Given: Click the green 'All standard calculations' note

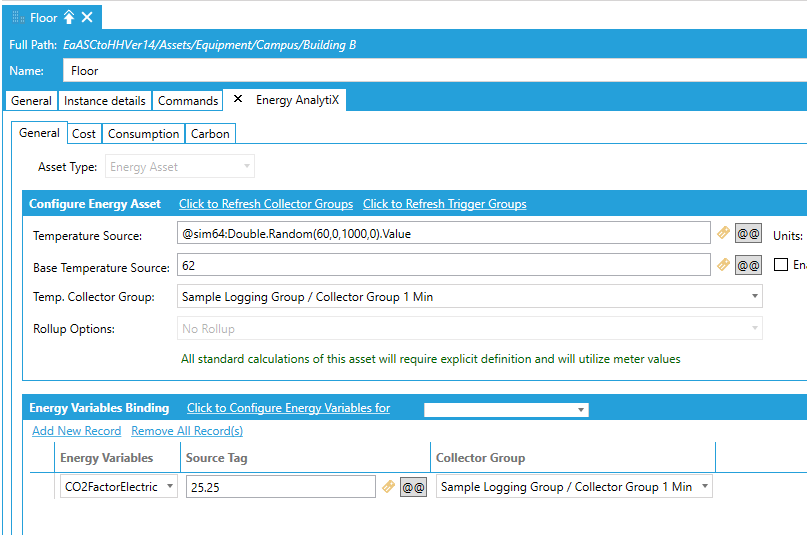Looking at the screenshot, I should (x=431, y=359).
